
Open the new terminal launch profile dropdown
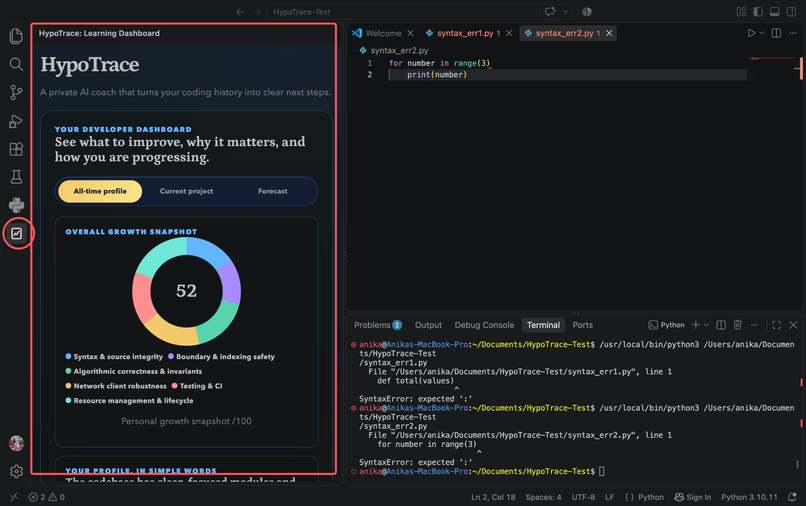(x=706, y=324)
